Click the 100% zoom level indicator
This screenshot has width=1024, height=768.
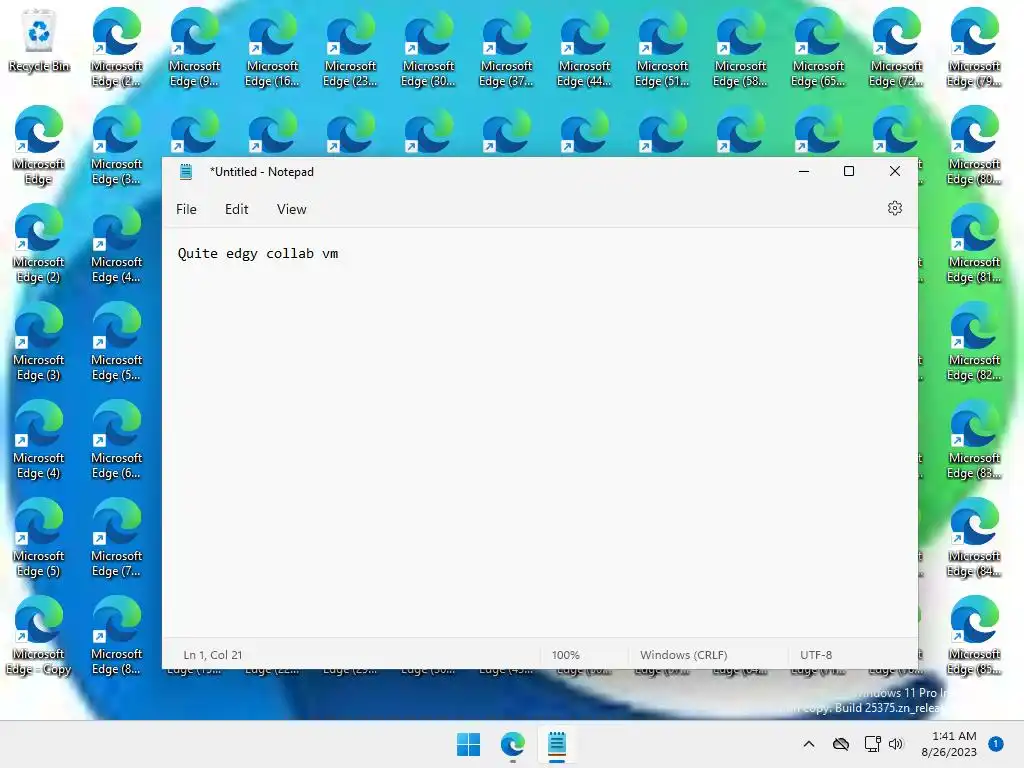click(x=566, y=655)
